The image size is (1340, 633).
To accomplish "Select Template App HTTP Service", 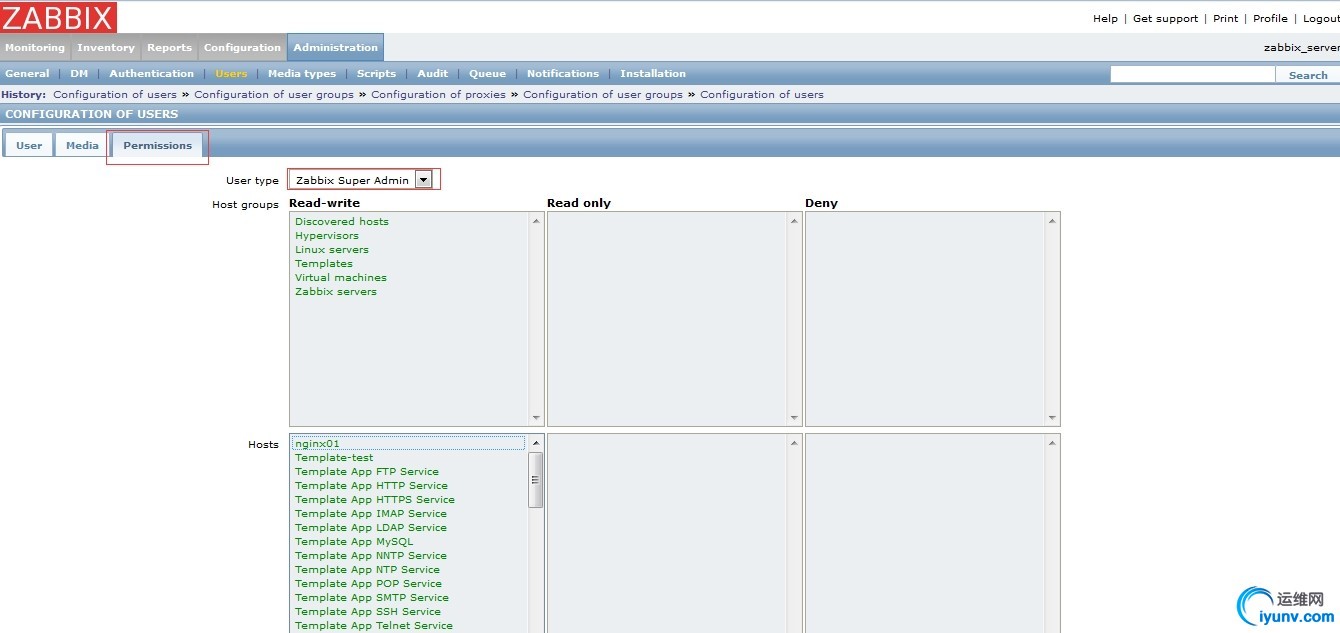I will 371,486.
